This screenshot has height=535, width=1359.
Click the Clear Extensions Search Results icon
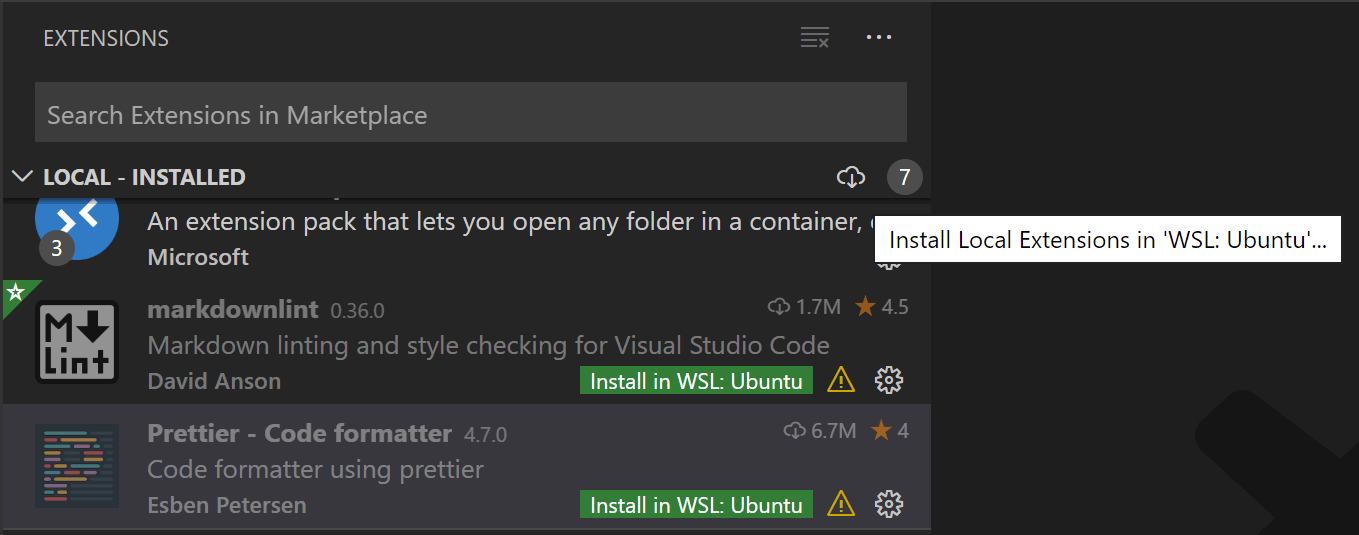click(815, 39)
